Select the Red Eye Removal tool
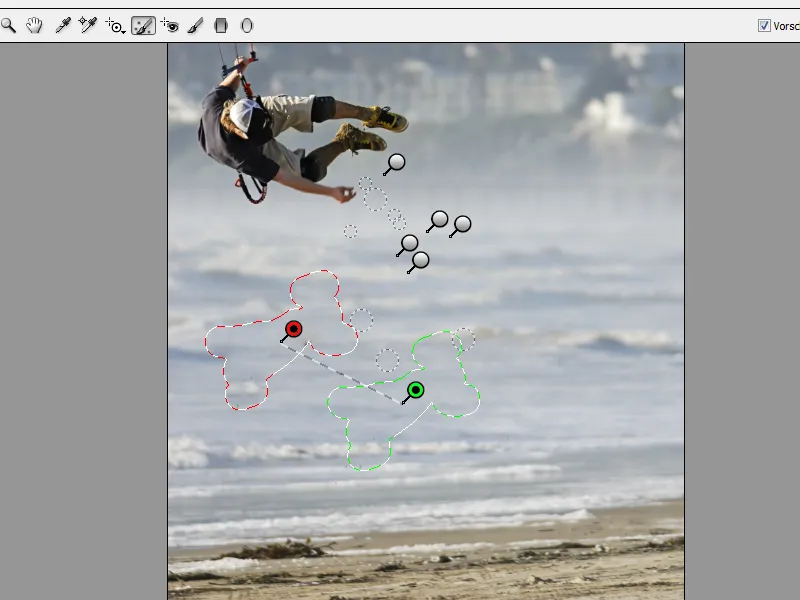800x600 pixels. coord(169,25)
